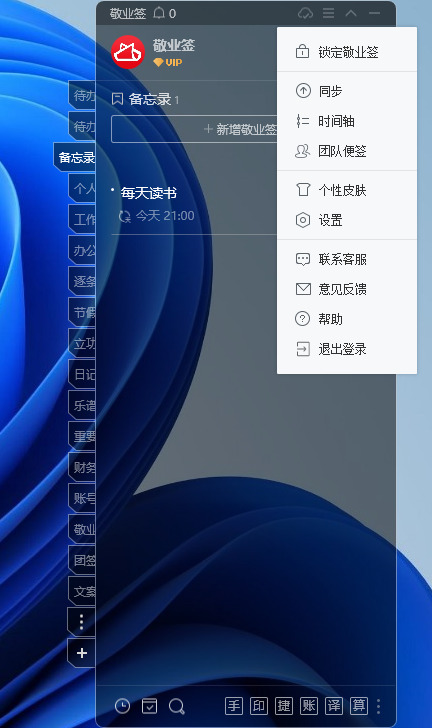Open 设置 from the menu
The height and width of the screenshot is (728, 432).
tap(347, 220)
